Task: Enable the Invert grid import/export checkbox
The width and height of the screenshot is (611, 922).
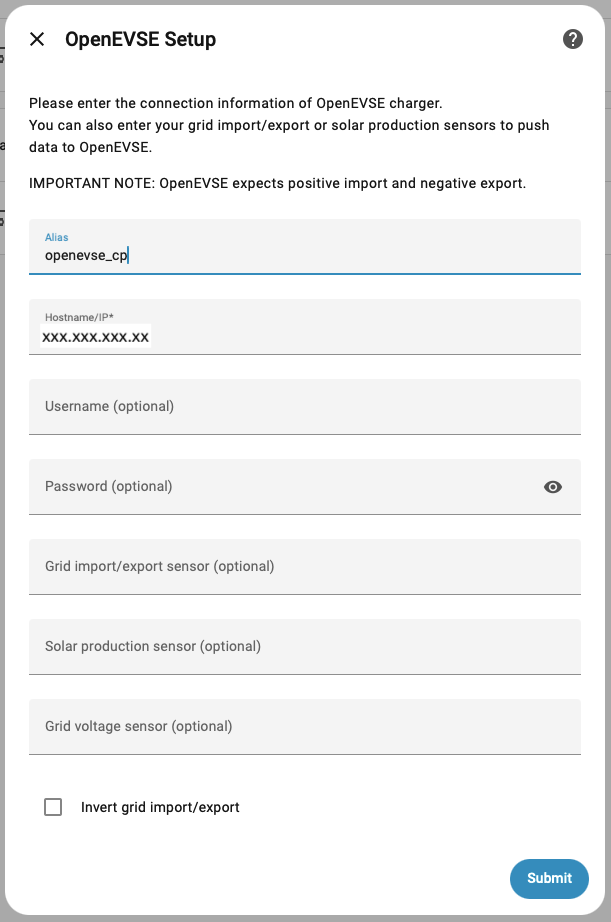Action: 53,807
